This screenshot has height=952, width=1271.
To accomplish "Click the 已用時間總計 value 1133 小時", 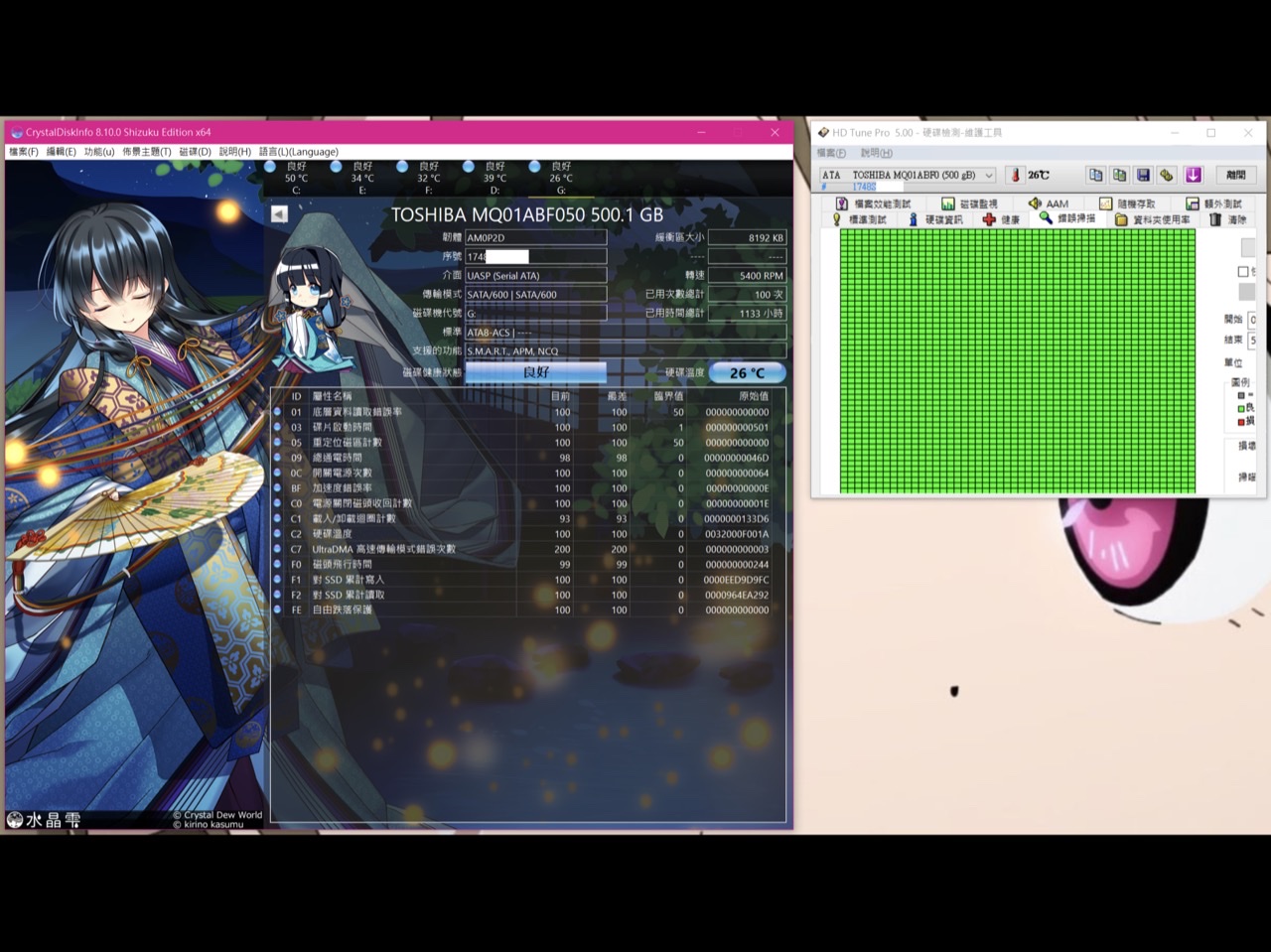I will pos(746,313).
